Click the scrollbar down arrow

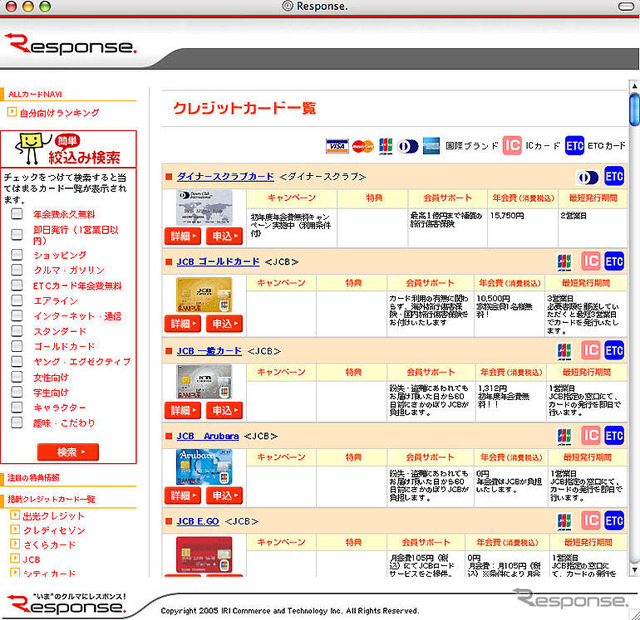634,570
